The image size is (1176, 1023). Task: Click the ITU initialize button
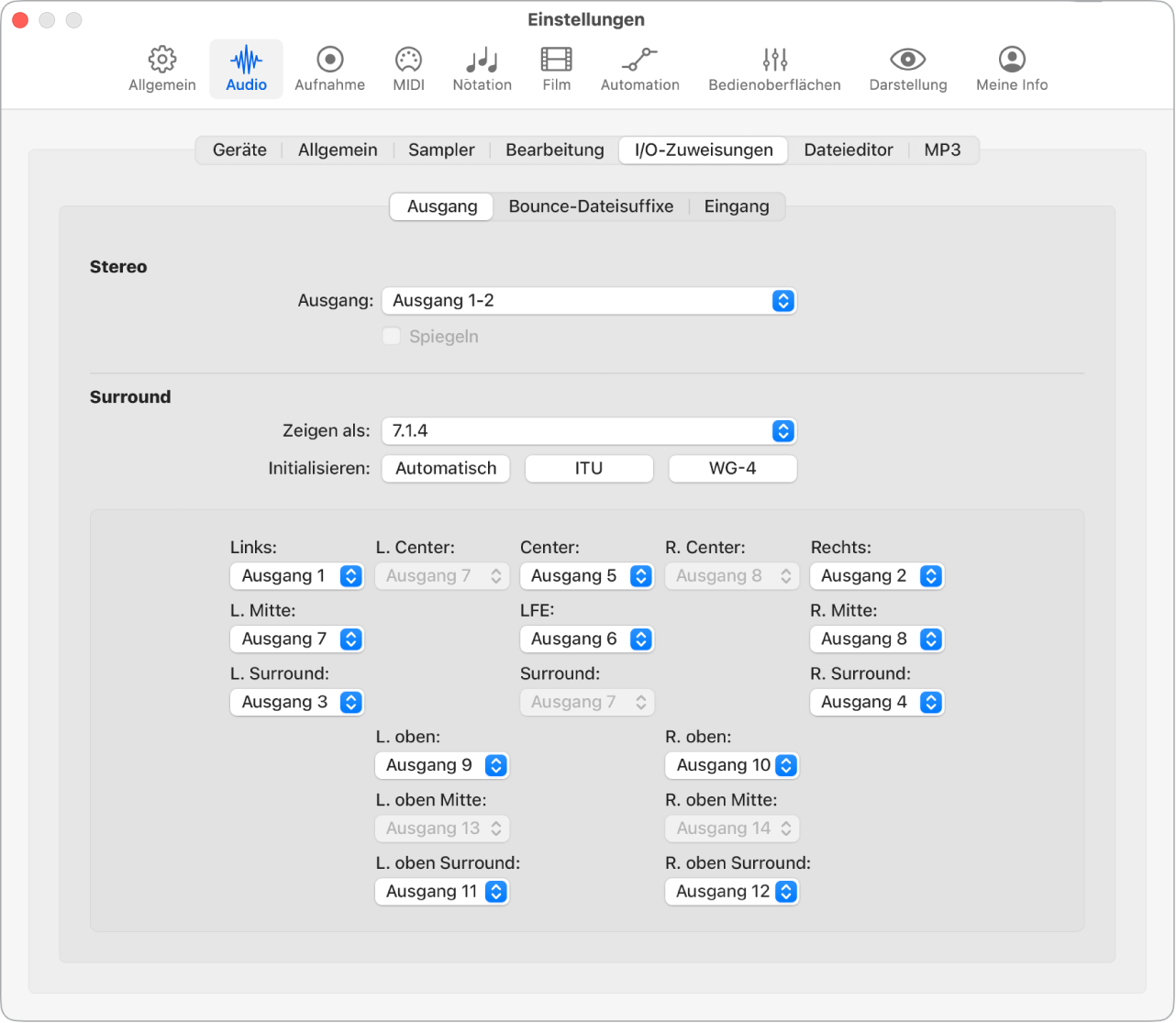pyautogui.click(x=589, y=469)
